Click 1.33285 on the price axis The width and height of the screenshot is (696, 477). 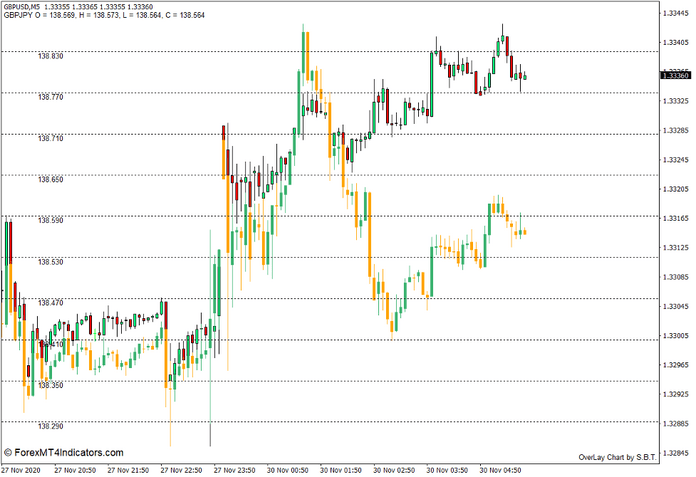click(676, 131)
